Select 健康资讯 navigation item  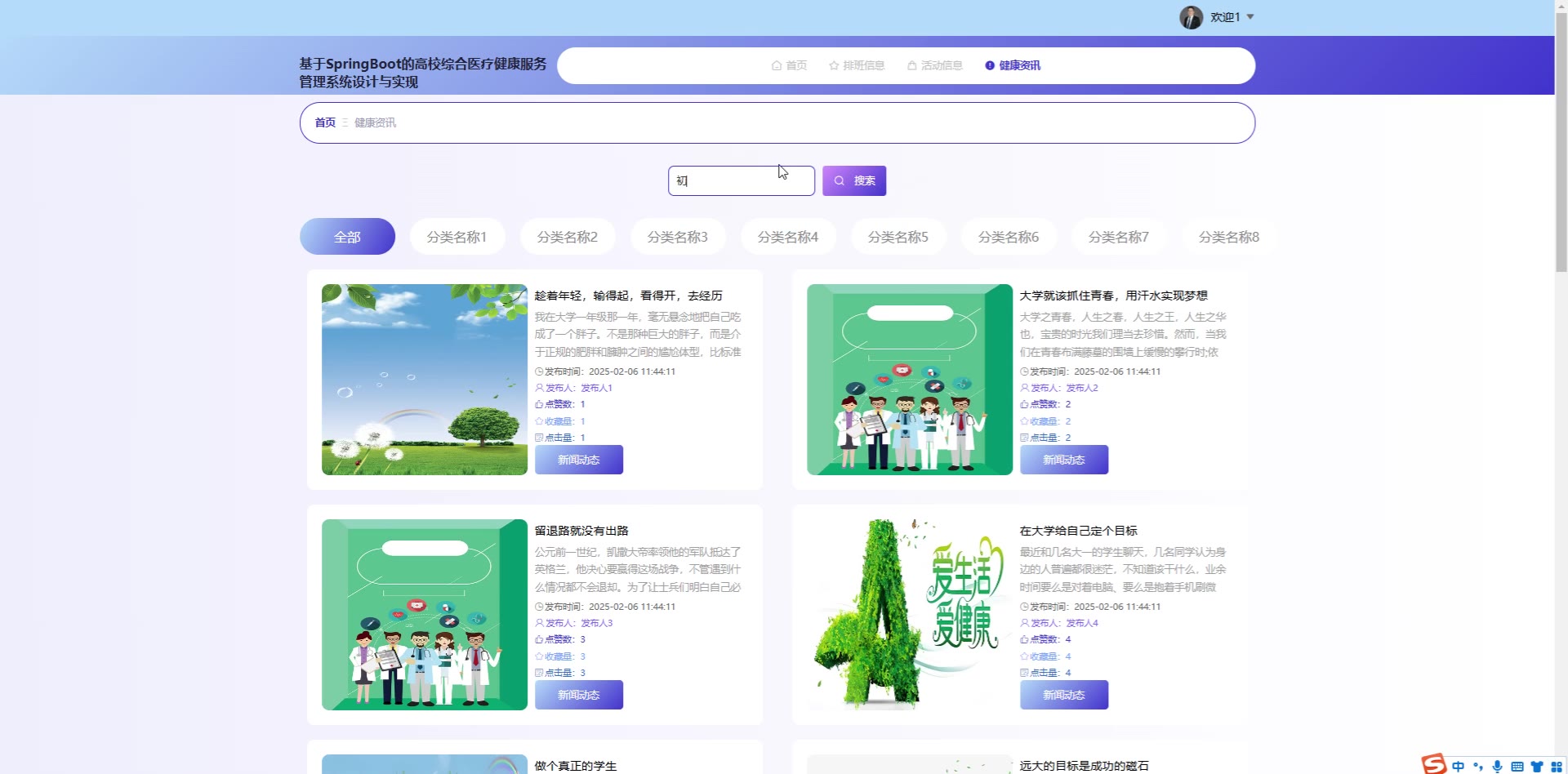pos(1013,65)
